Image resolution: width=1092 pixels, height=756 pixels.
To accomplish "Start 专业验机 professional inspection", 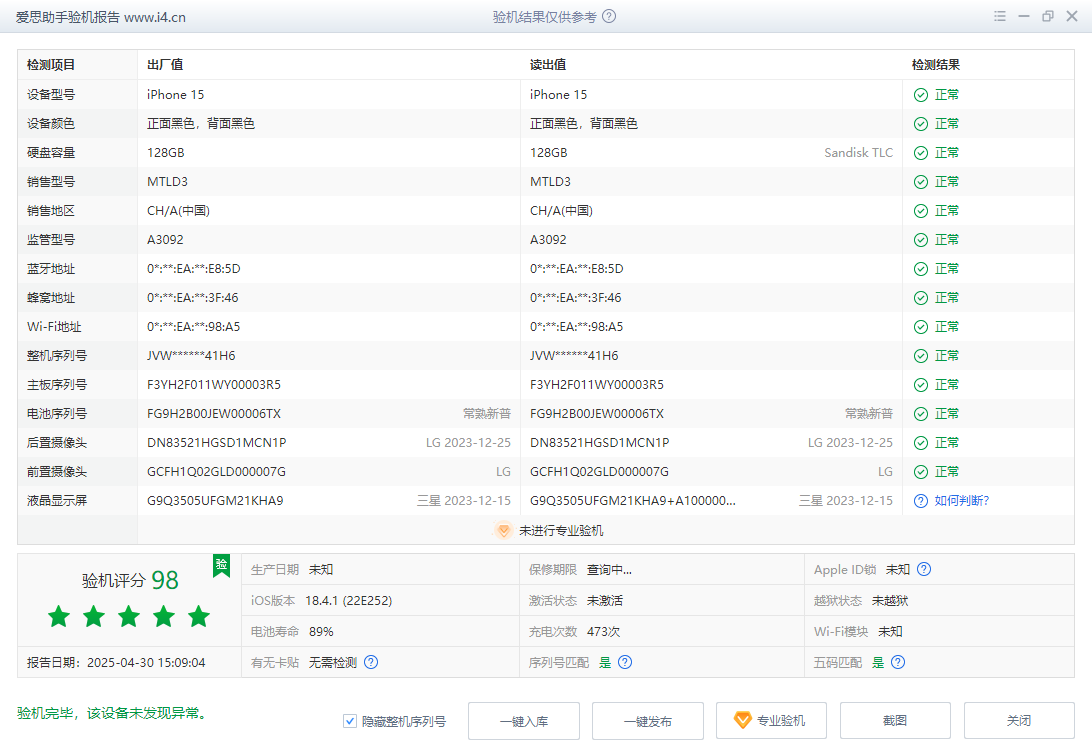I will click(x=771, y=720).
